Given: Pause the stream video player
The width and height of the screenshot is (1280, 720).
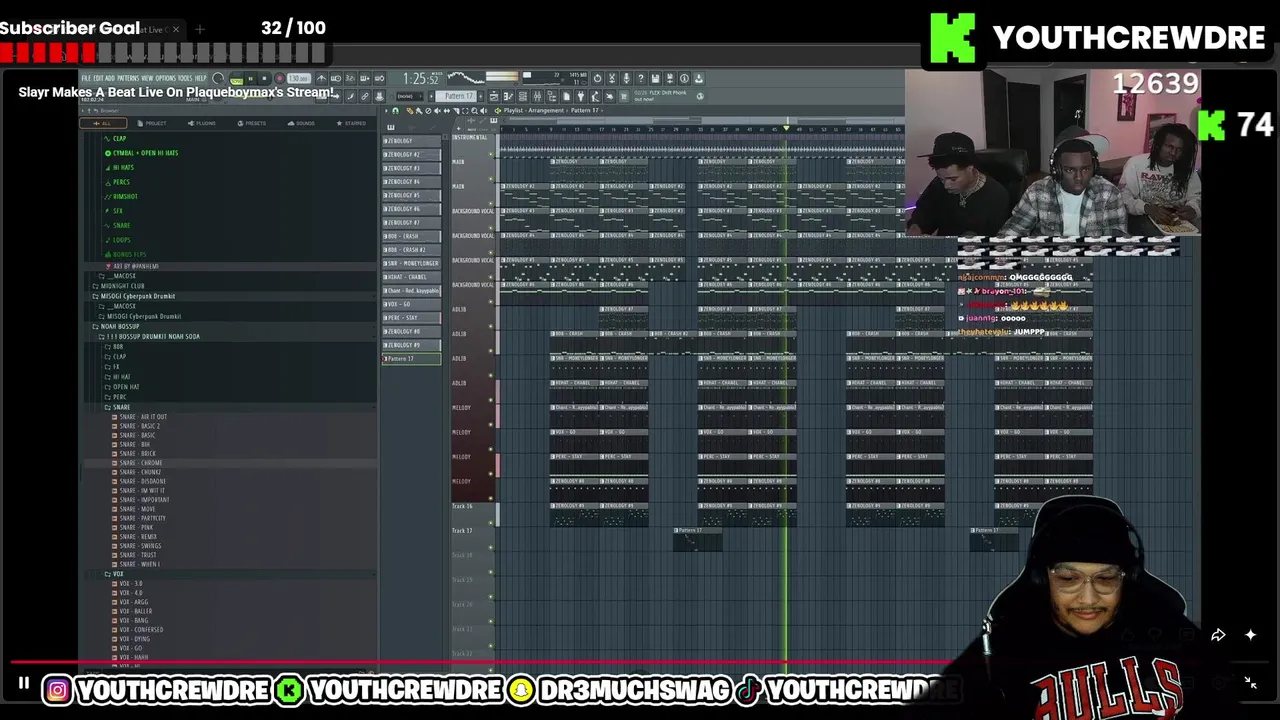Looking at the screenshot, I should click(23, 684).
